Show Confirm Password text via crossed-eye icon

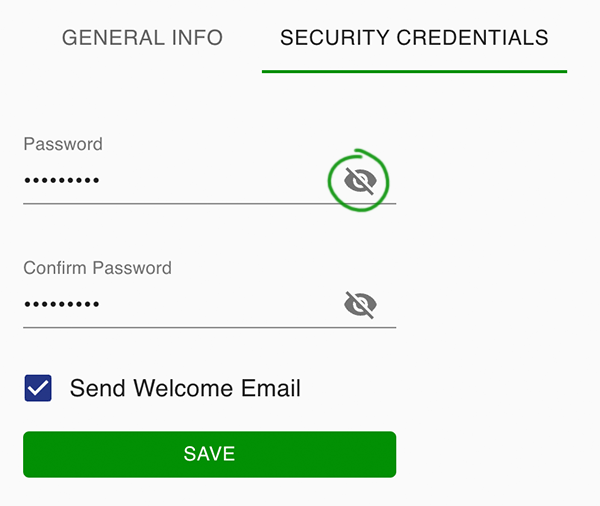click(360, 305)
